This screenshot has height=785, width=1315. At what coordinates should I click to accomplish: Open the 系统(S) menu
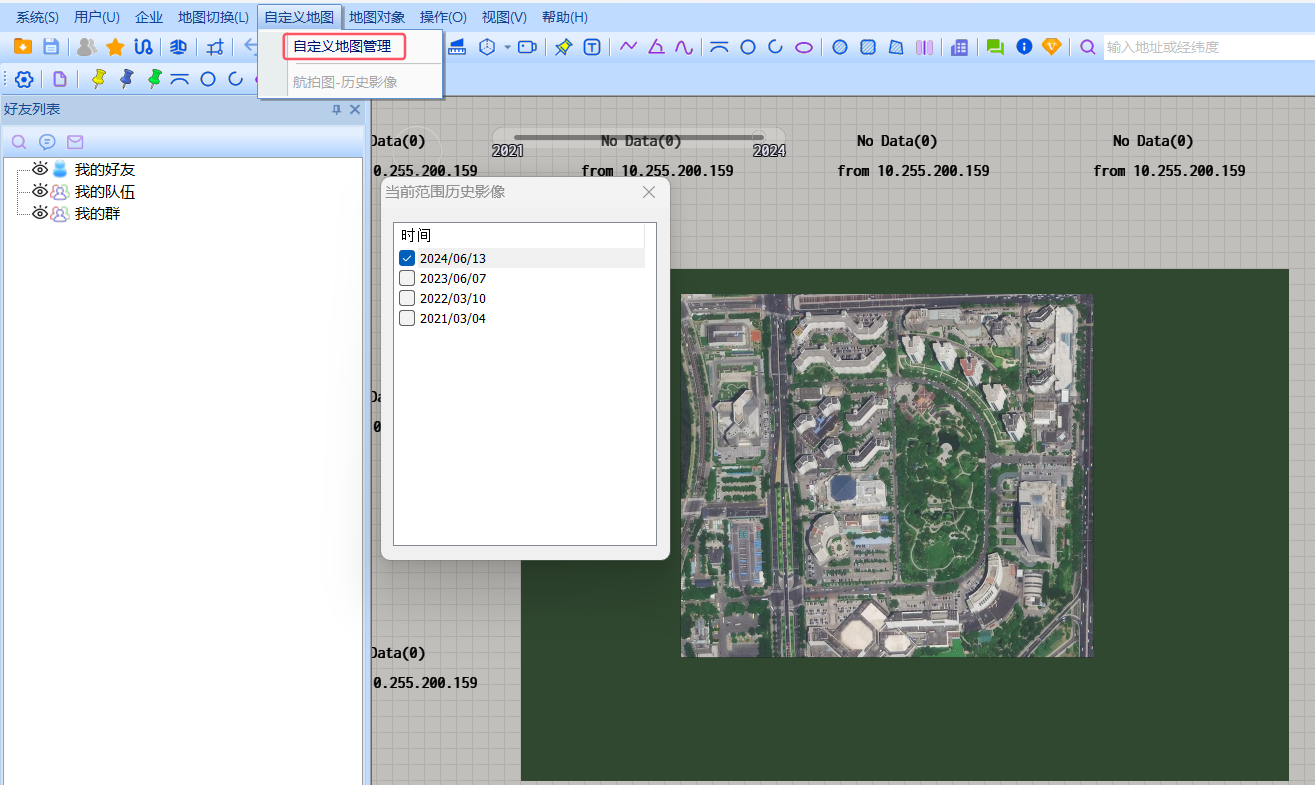pos(37,17)
